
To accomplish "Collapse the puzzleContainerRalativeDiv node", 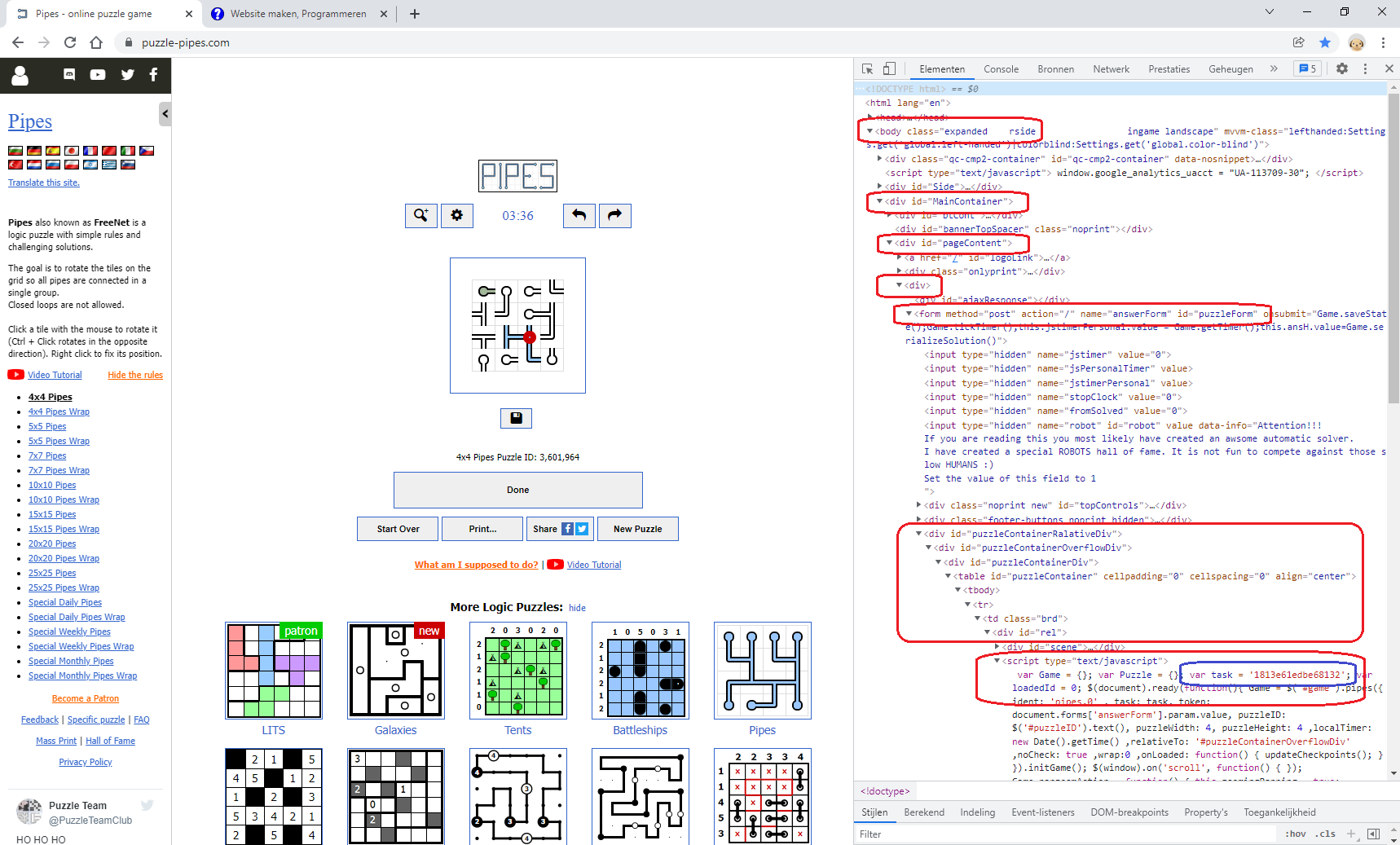I will pyautogui.click(x=918, y=534).
